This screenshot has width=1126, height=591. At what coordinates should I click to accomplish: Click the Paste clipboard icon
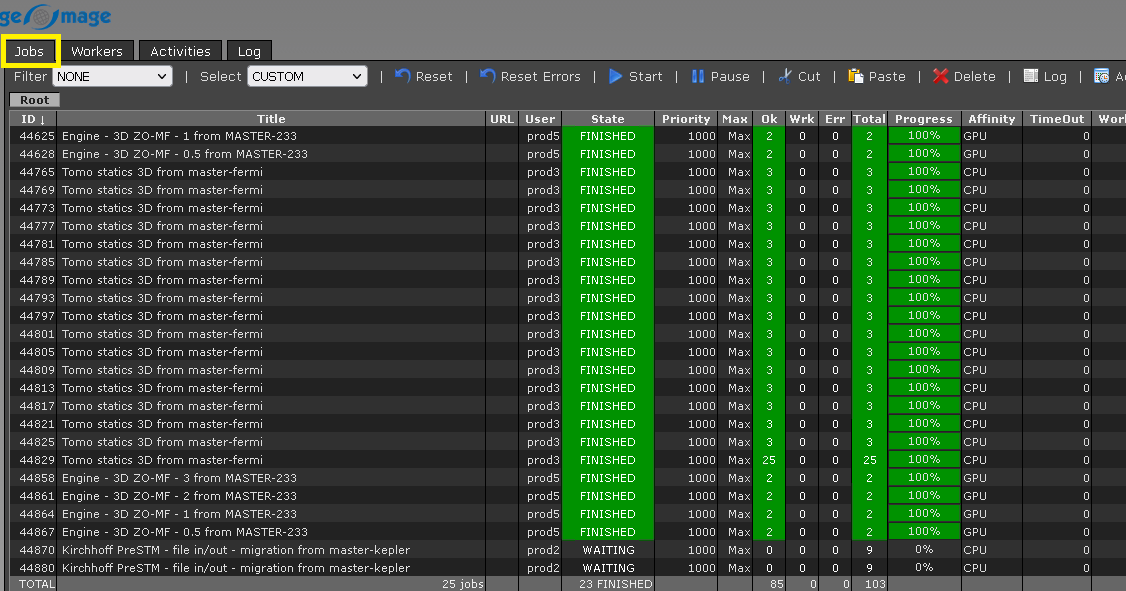point(856,76)
